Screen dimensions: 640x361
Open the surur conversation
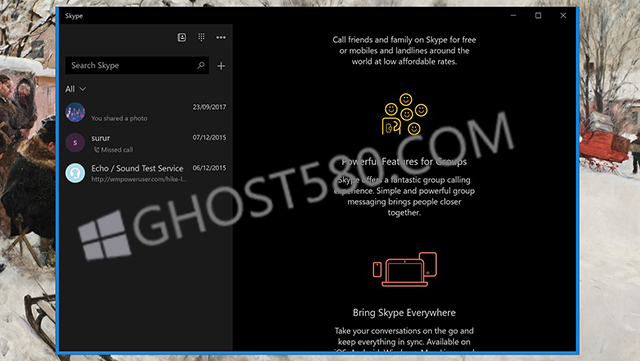(146, 143)
